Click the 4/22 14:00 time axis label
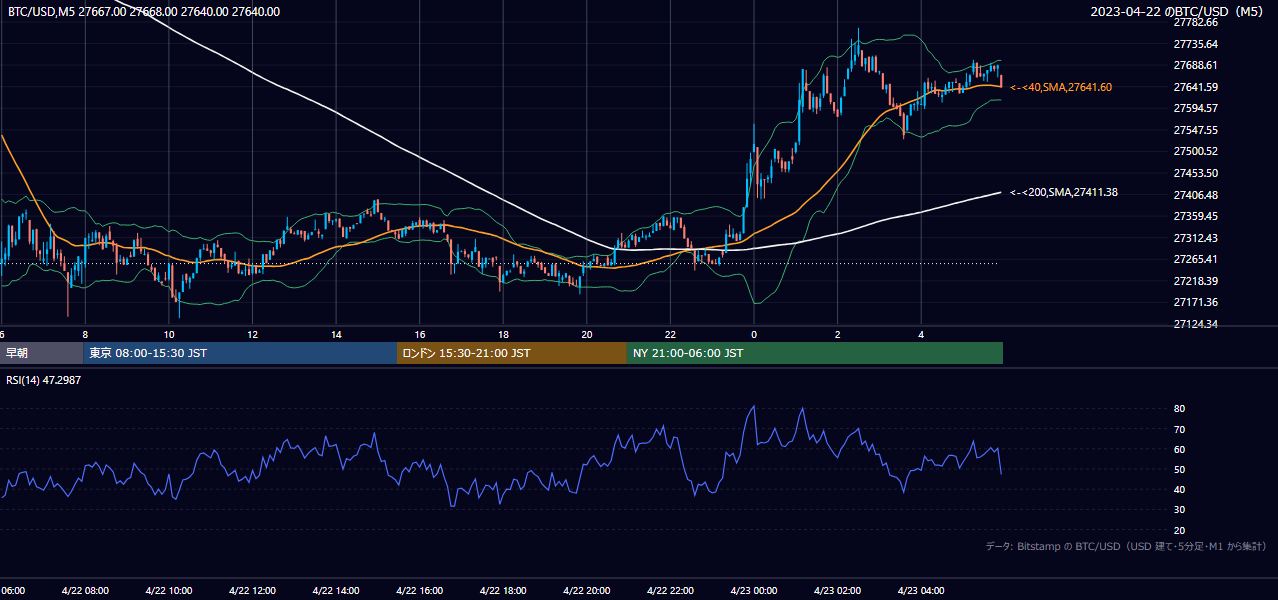Screen dimensions: 1278x600 click(336, 590)
